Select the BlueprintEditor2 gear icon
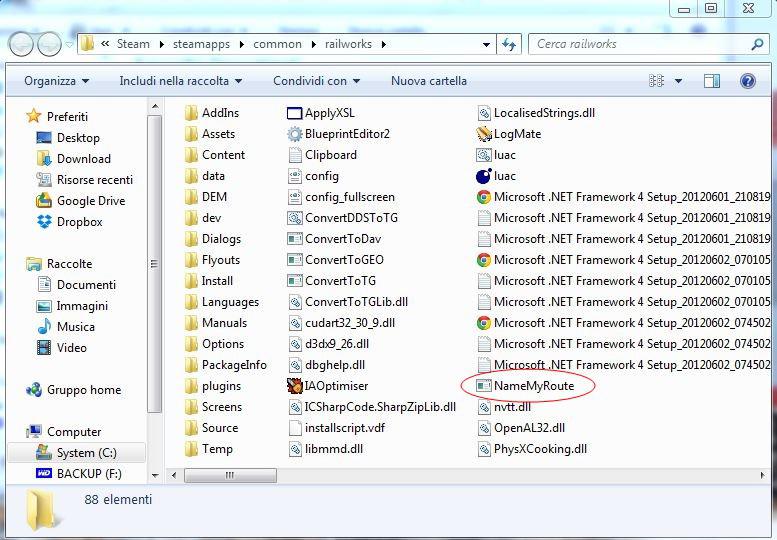This screenshot has width=777, height=540. [x=294, y=134]
